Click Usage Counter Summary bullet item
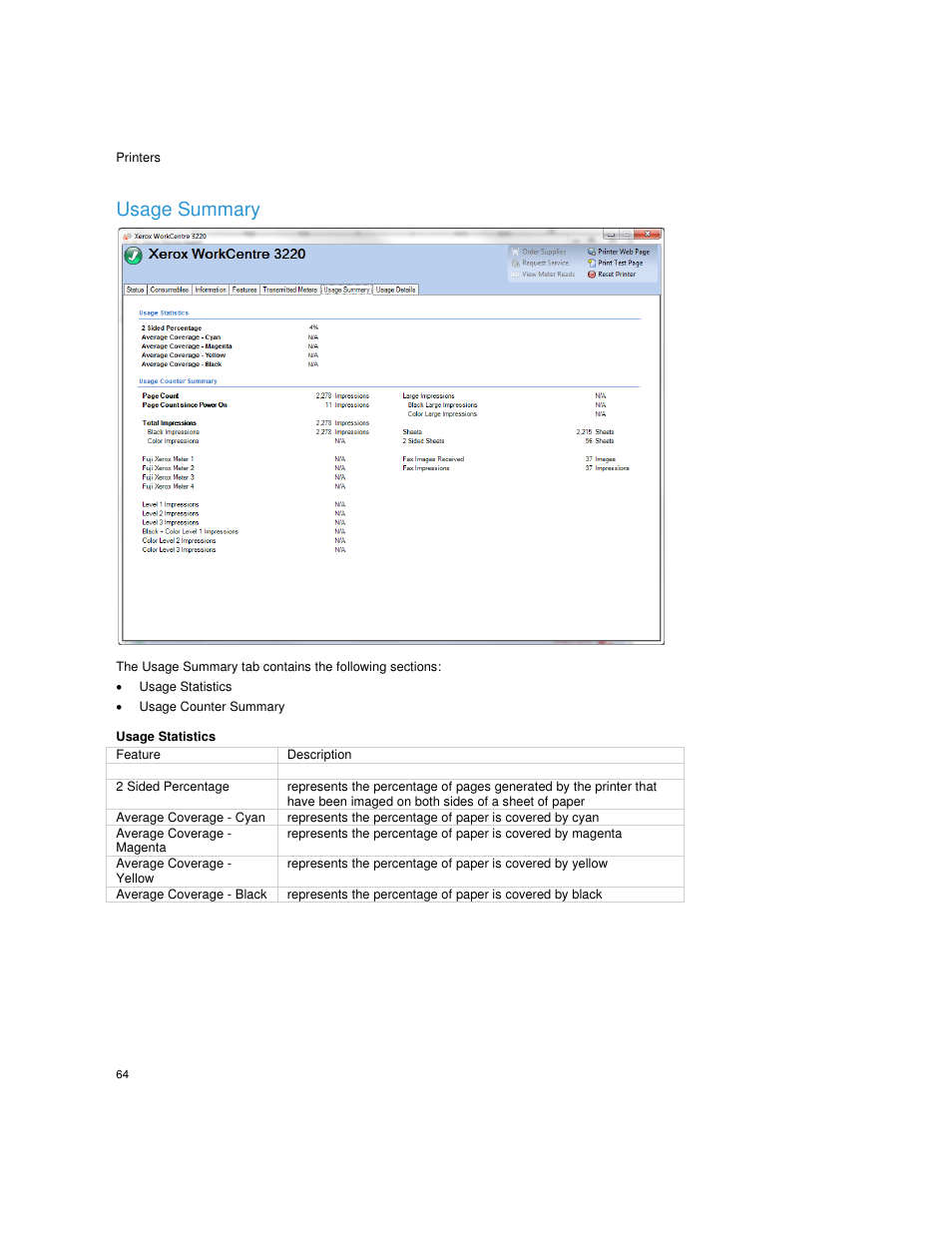Screen dimensions: 952x1233 click(x=212, y=707)
